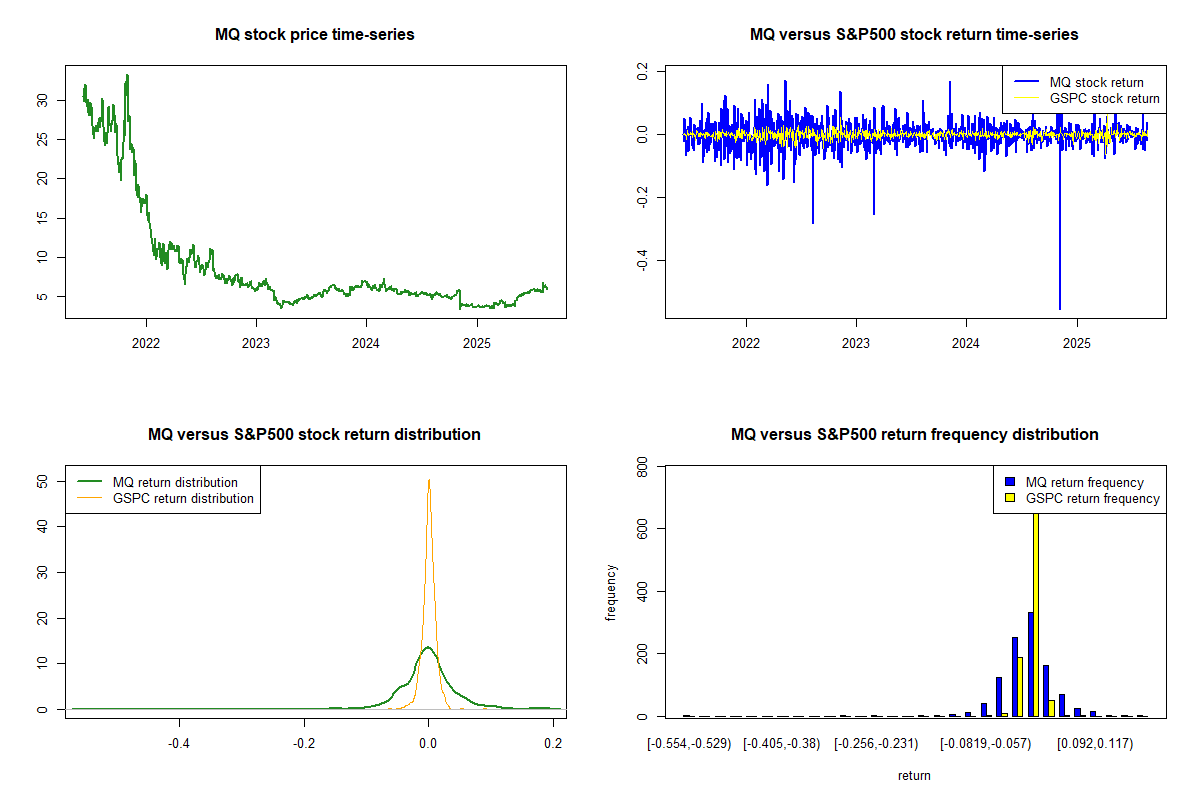Click the "[-0.554,-0.529)" histogram bin label
Viewport: 1200px width, 800px height.
tap(689, 744)
